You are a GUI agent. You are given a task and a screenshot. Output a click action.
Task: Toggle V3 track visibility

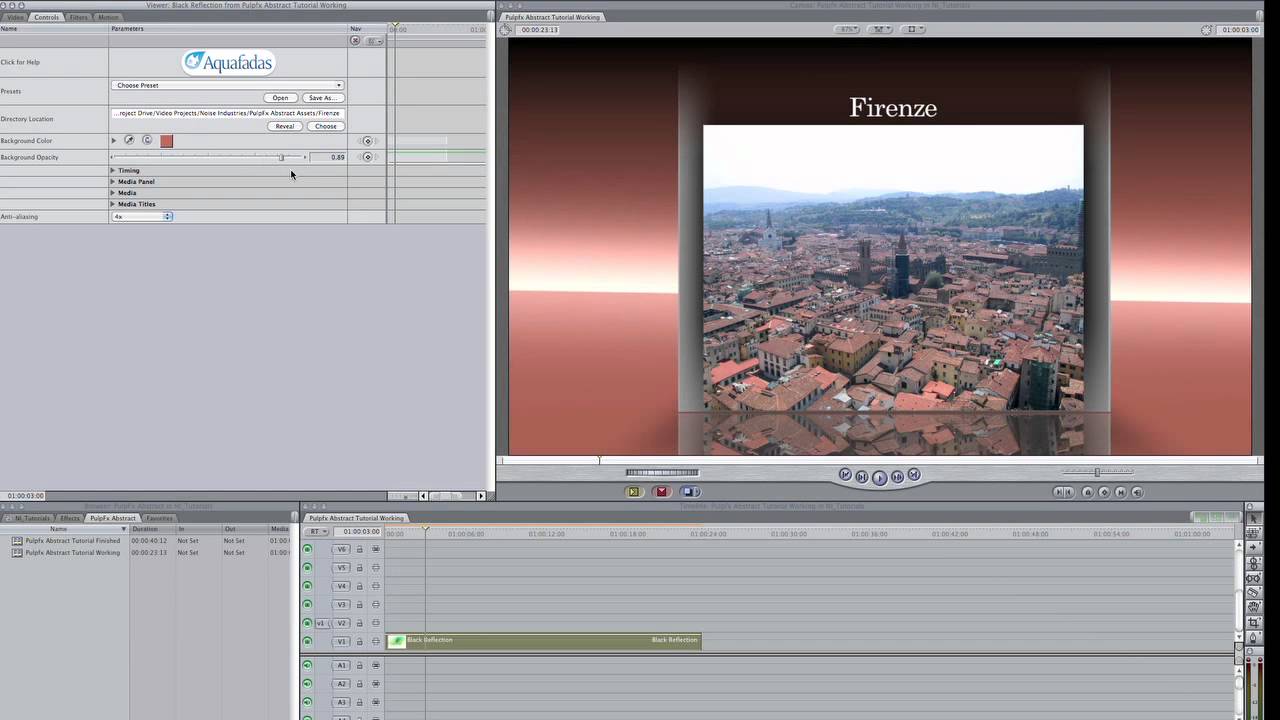pyautogui.click(x=307, y=604)
